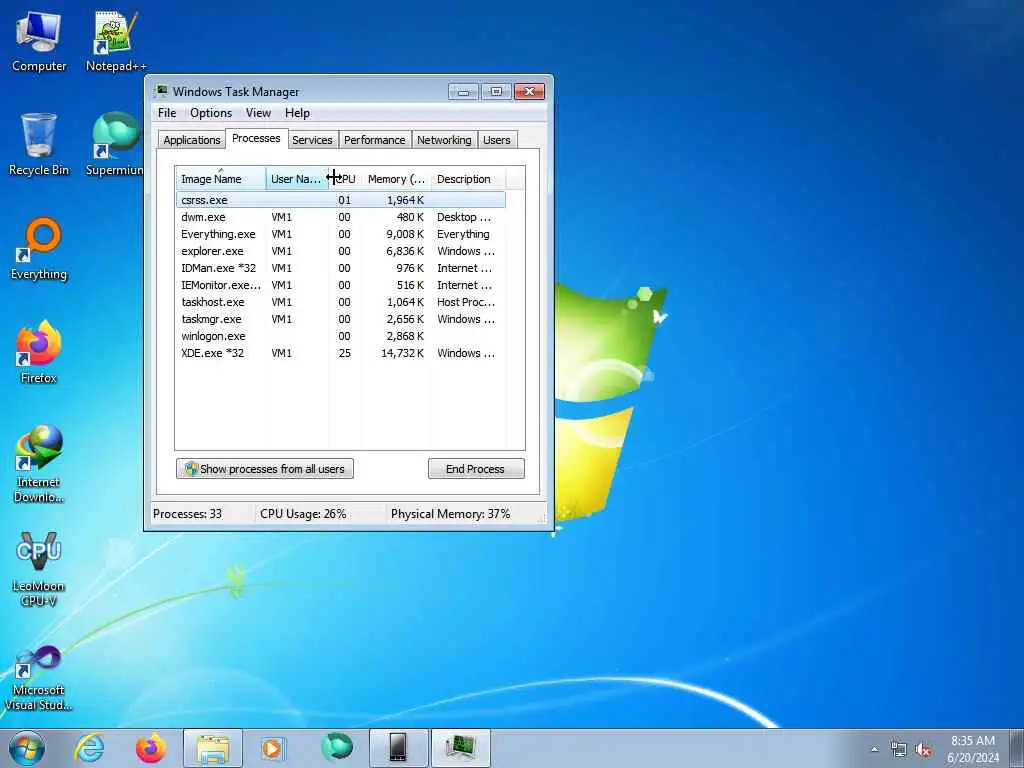Open Windows Explorer from the taskbar

point(213,748)
